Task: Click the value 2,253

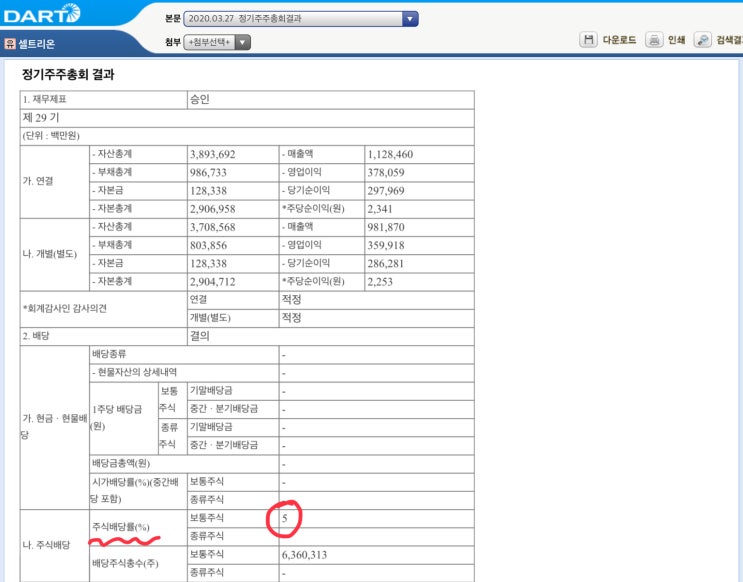Action: (380, 282)
